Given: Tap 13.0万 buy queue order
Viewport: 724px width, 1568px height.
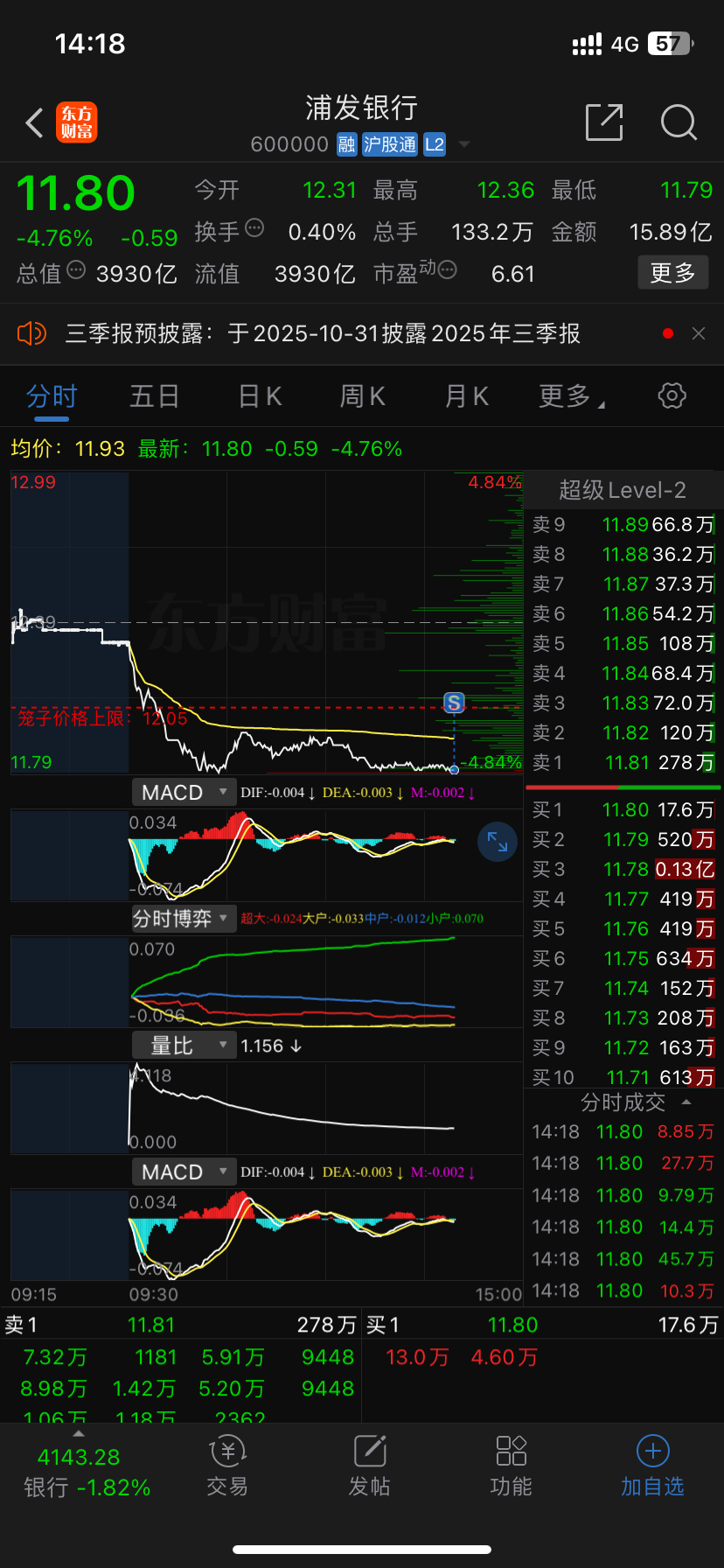Looking at the screenshot, I should pyautogui.click(x=417, y=1357).
